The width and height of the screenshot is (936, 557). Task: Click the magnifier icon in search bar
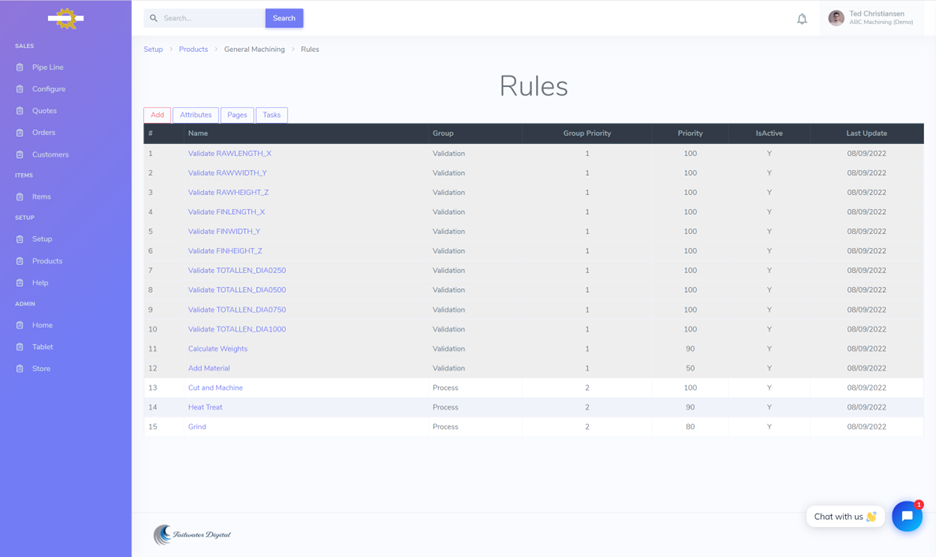point(154,18)
